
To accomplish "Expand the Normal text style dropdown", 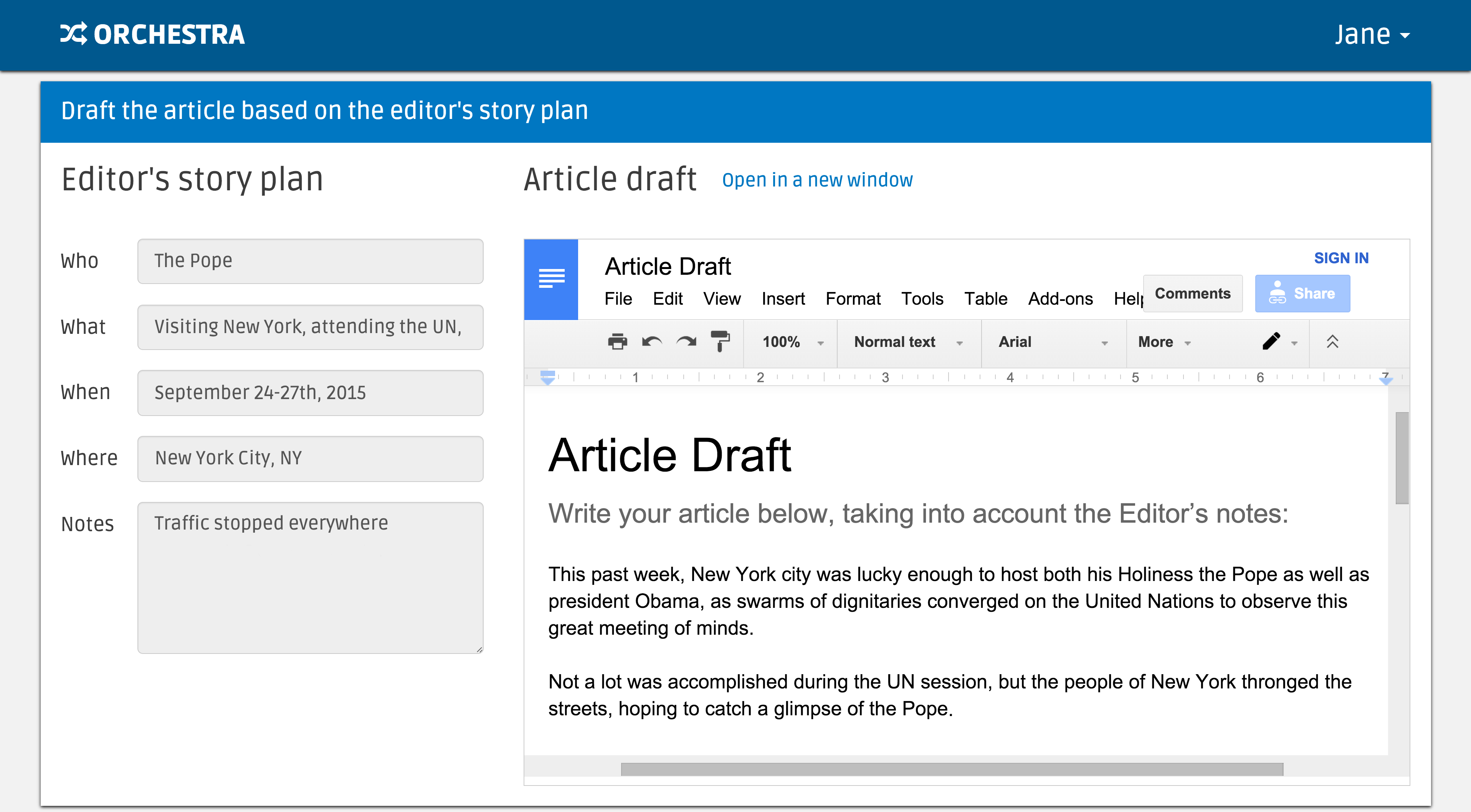I will (908, 342).
